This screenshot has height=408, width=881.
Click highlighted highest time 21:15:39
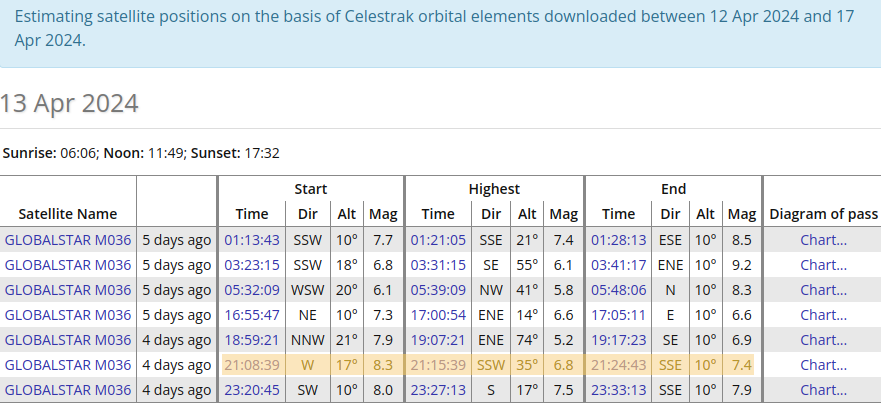(x=438, y=365)
